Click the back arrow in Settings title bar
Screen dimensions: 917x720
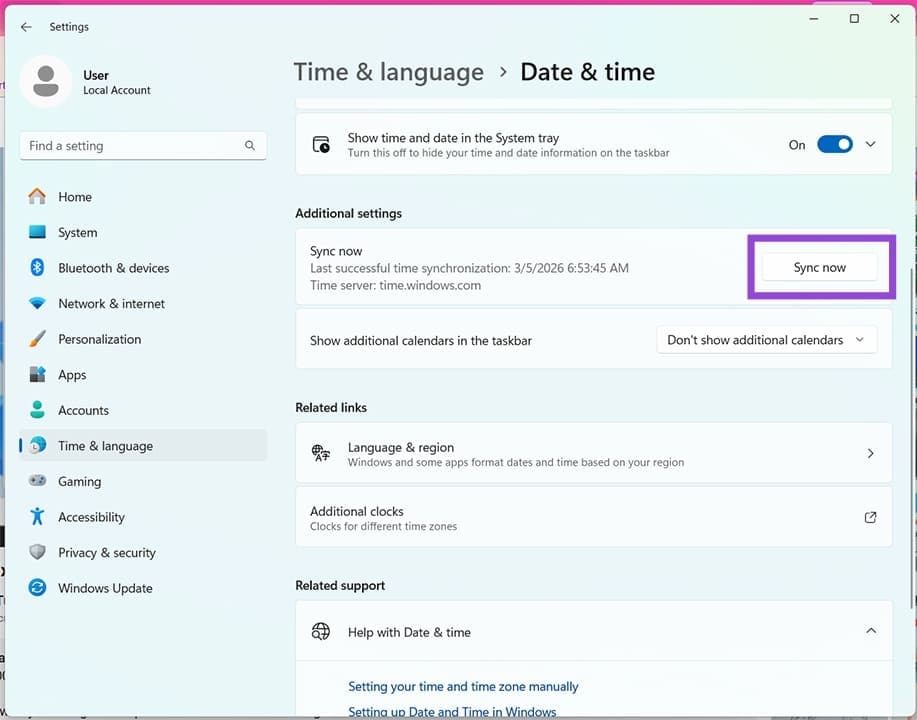(26, 27)
